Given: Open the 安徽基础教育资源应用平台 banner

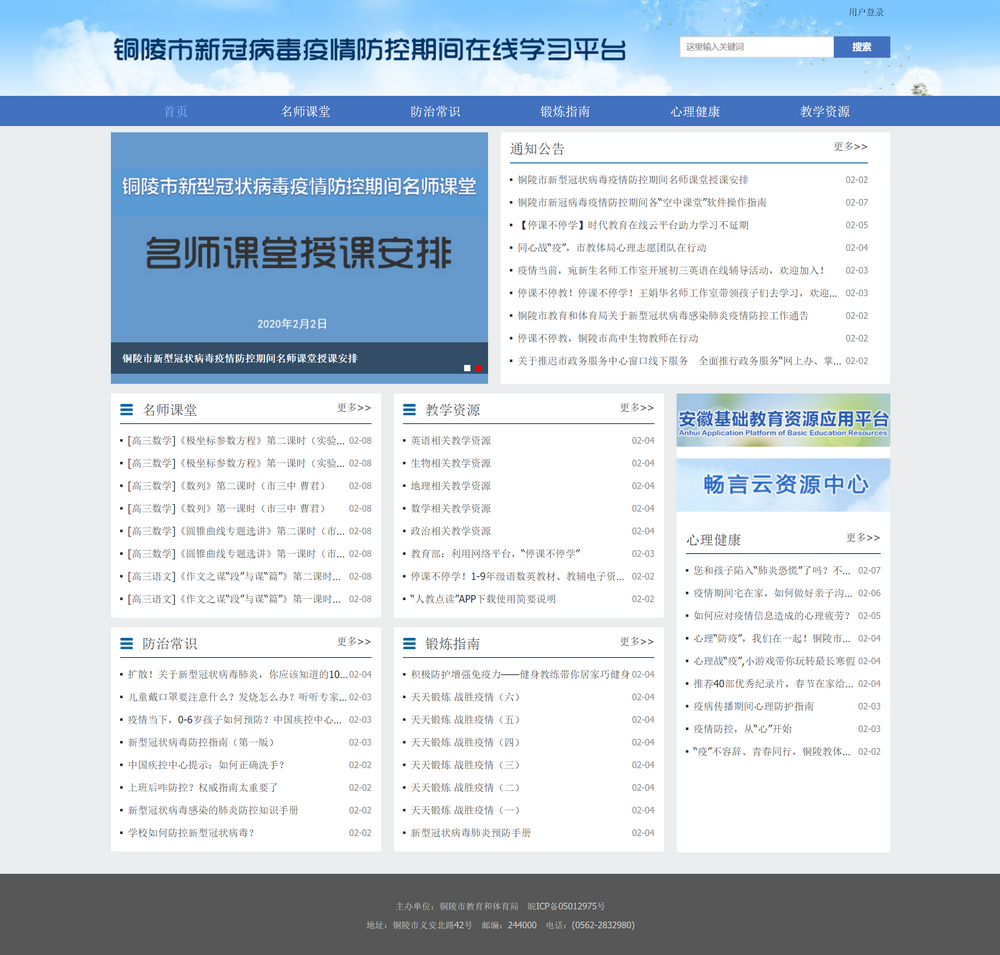Looking at the screenshot, I should pos(783,420).
